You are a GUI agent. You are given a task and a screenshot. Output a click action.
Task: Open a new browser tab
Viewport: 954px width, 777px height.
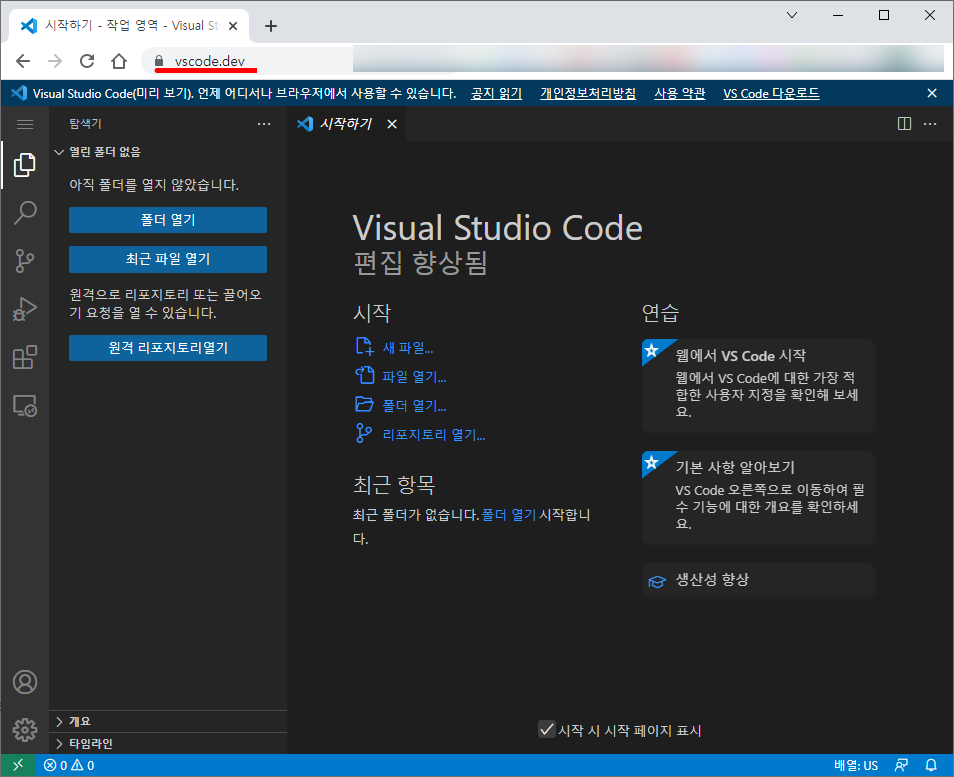(x=271, y=26)
